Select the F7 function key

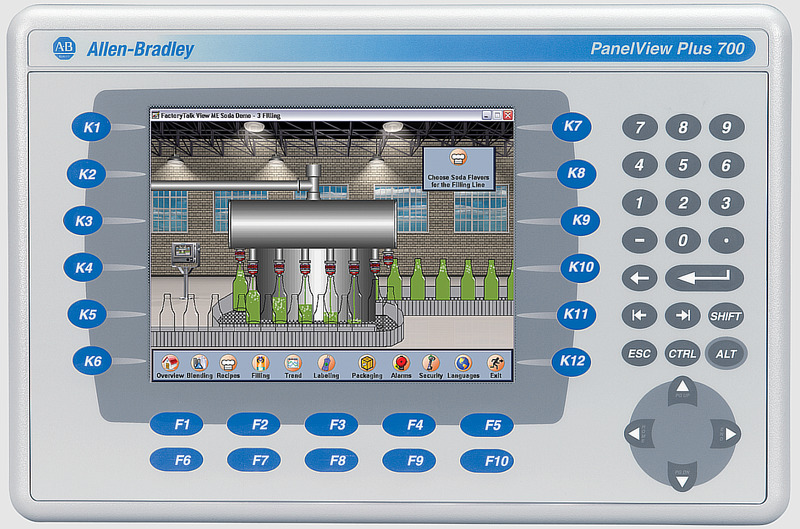point(254,461)
